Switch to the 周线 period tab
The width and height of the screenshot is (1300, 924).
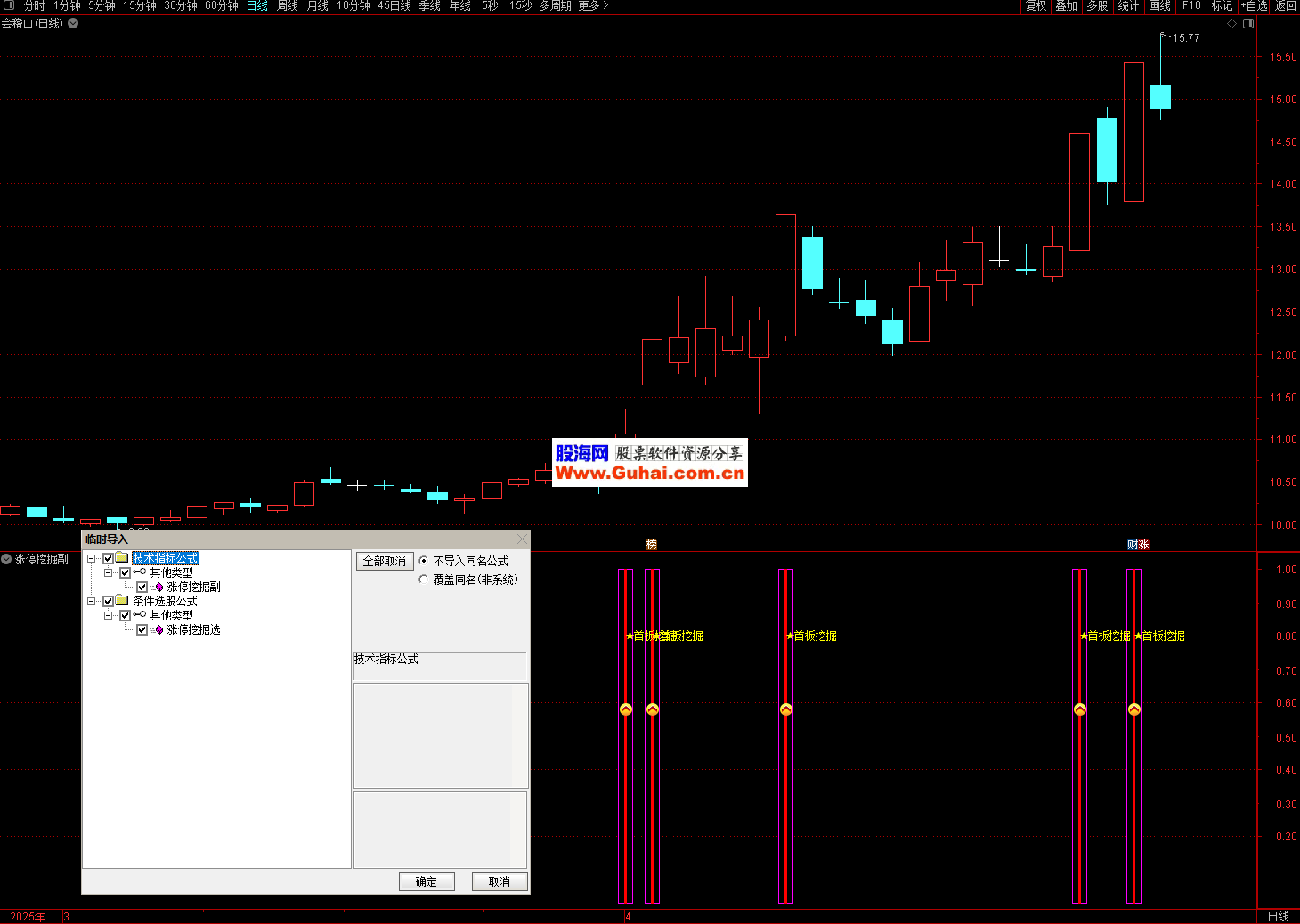click(288, 5)
